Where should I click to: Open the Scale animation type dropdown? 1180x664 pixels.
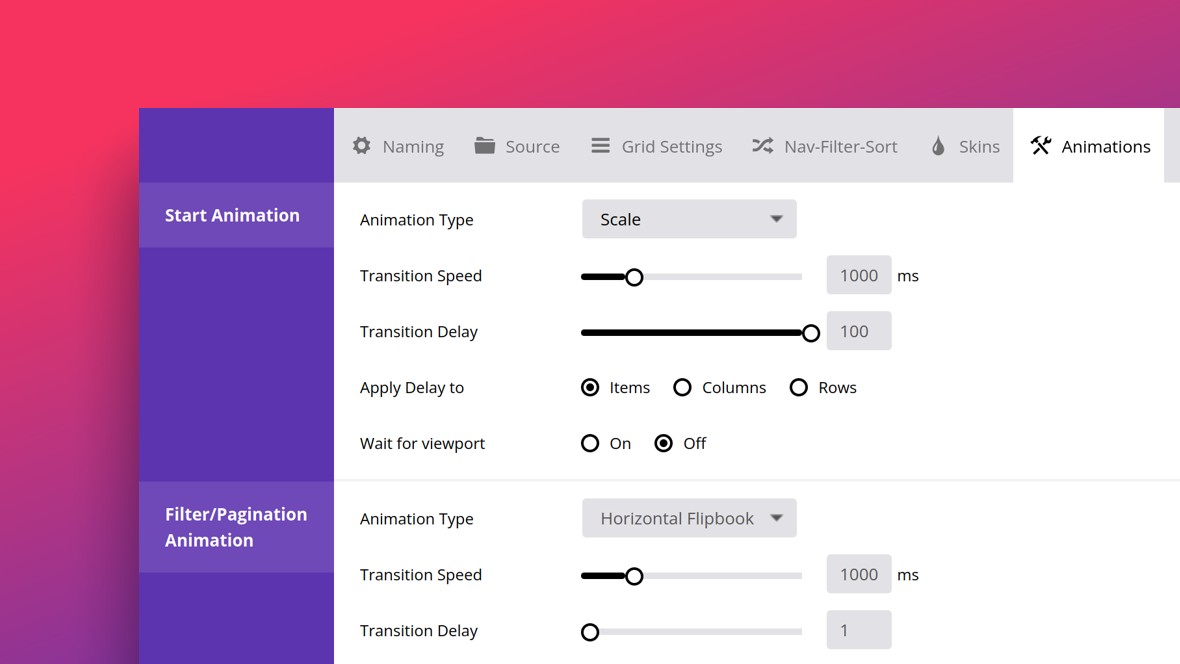pos(689,219)
